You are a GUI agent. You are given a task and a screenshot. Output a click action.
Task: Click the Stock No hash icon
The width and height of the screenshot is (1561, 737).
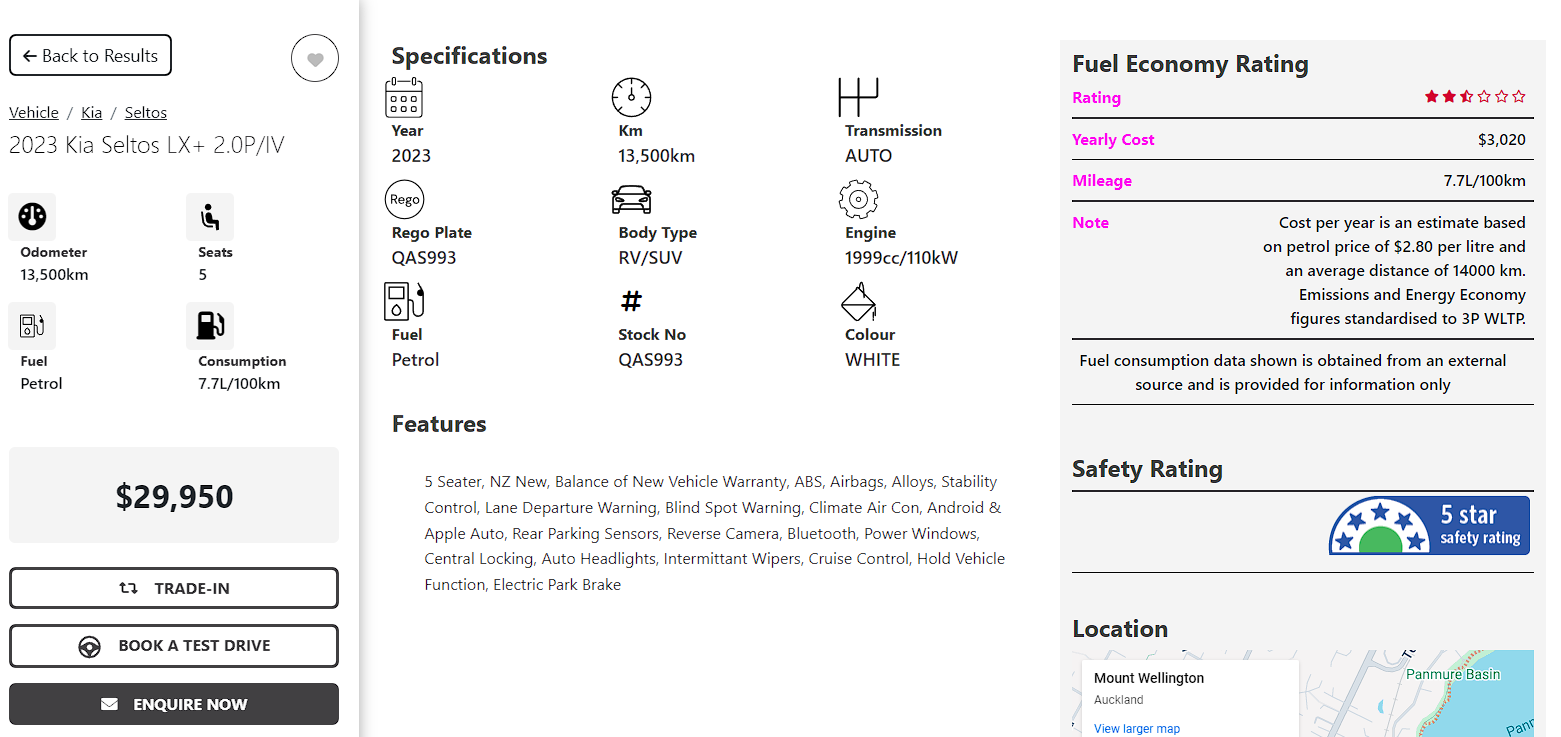coord(631,301)
